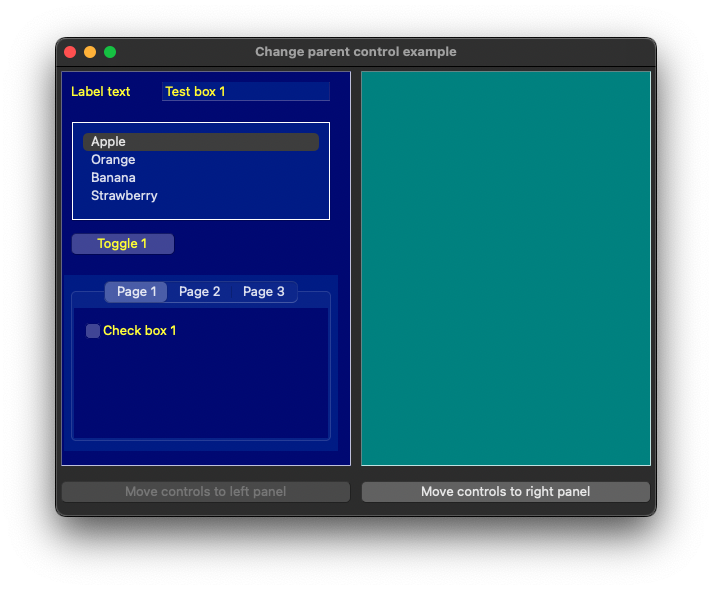Viewport: 712px width, 590px height.
Task: Switch to the Page 1 tab
Action: point(137,292)
